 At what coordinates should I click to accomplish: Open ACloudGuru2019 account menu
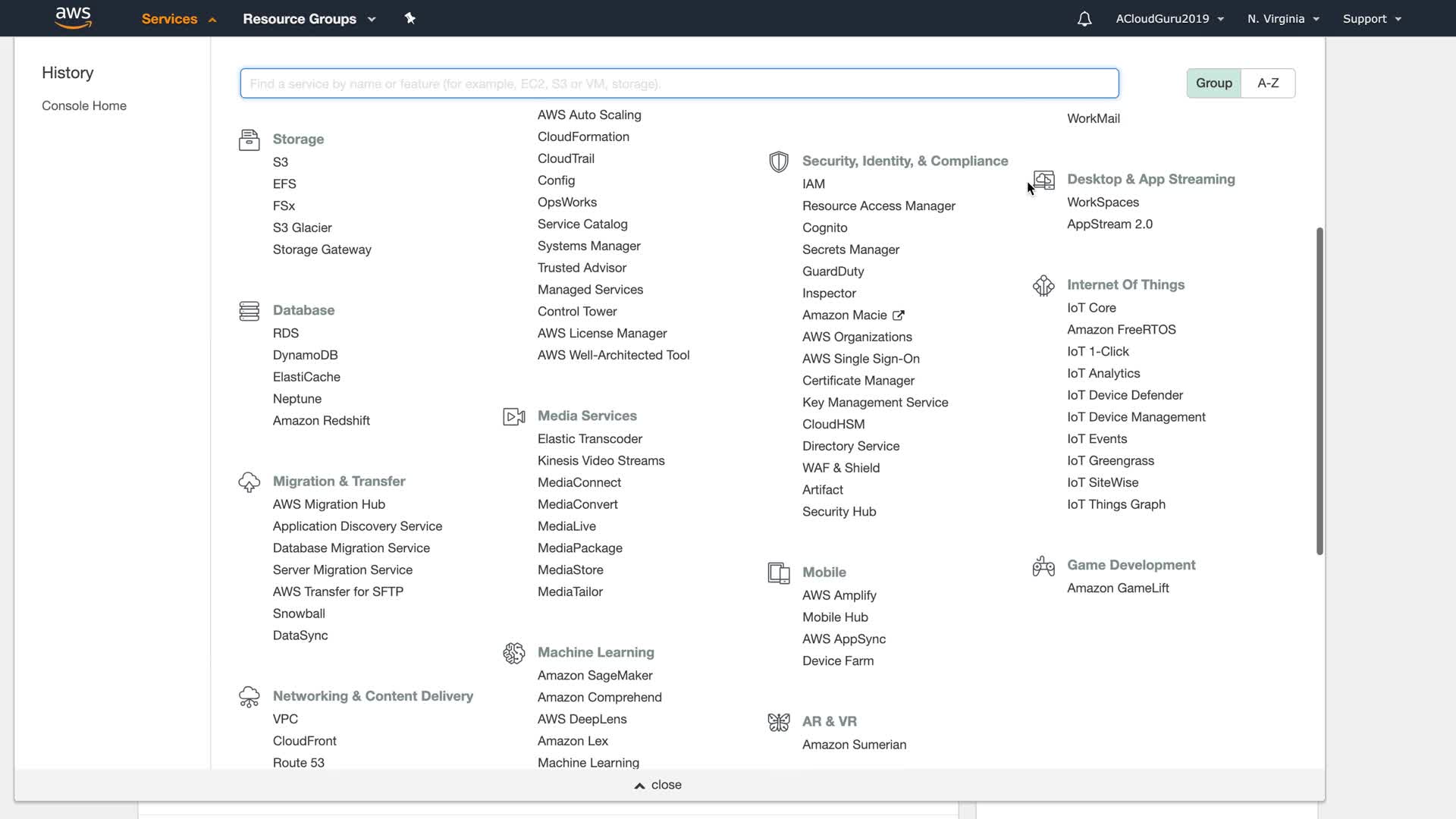[x=1169, y=19]
